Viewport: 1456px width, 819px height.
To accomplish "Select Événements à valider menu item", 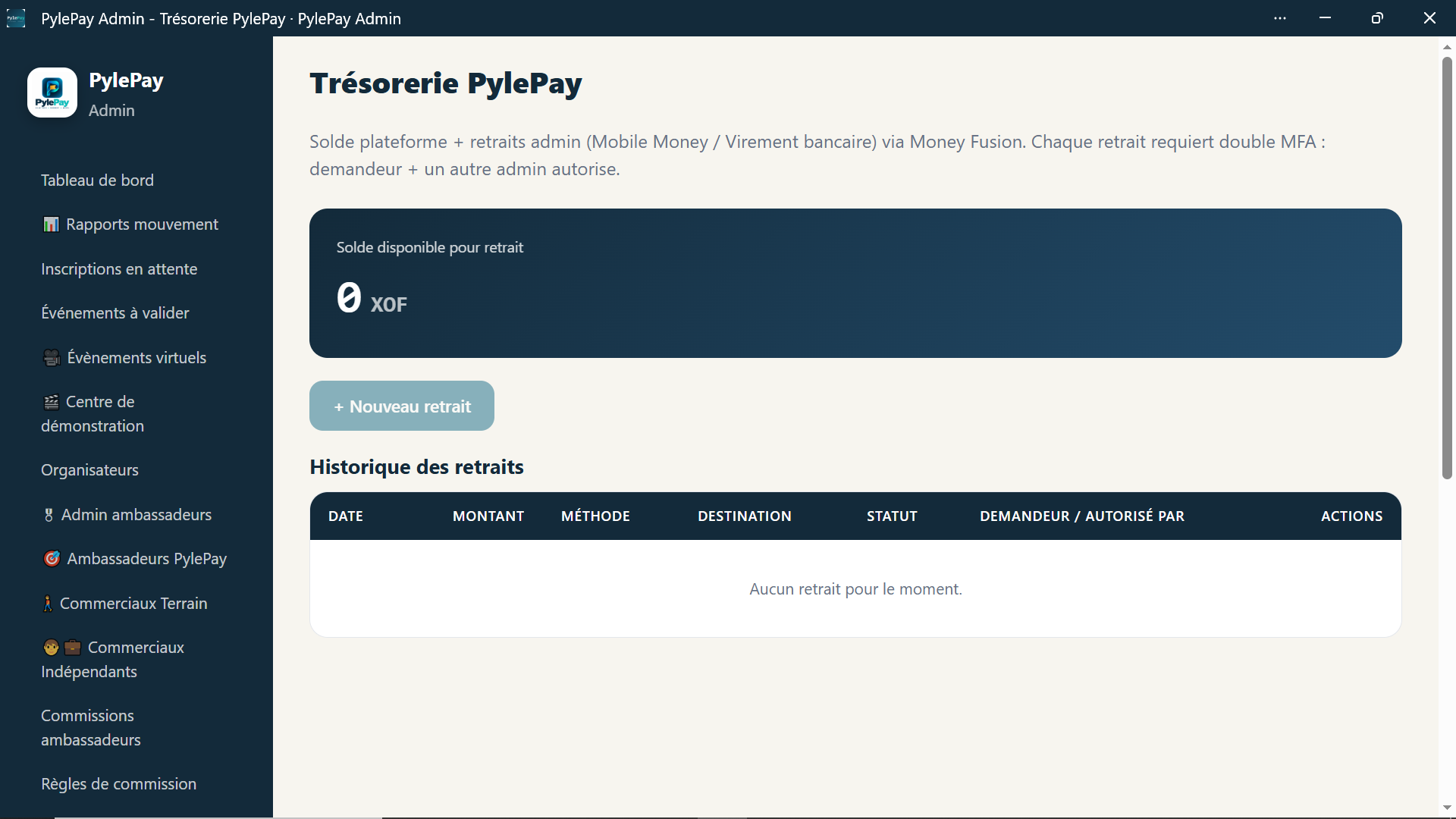I will pyautogui.click(x=115, y=313).
